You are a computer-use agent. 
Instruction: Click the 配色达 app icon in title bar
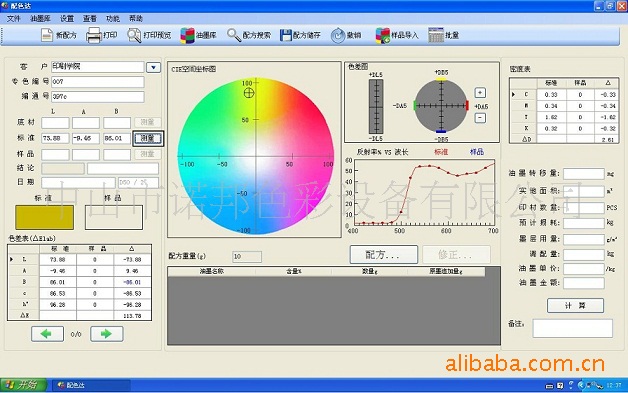pos(5,6)
